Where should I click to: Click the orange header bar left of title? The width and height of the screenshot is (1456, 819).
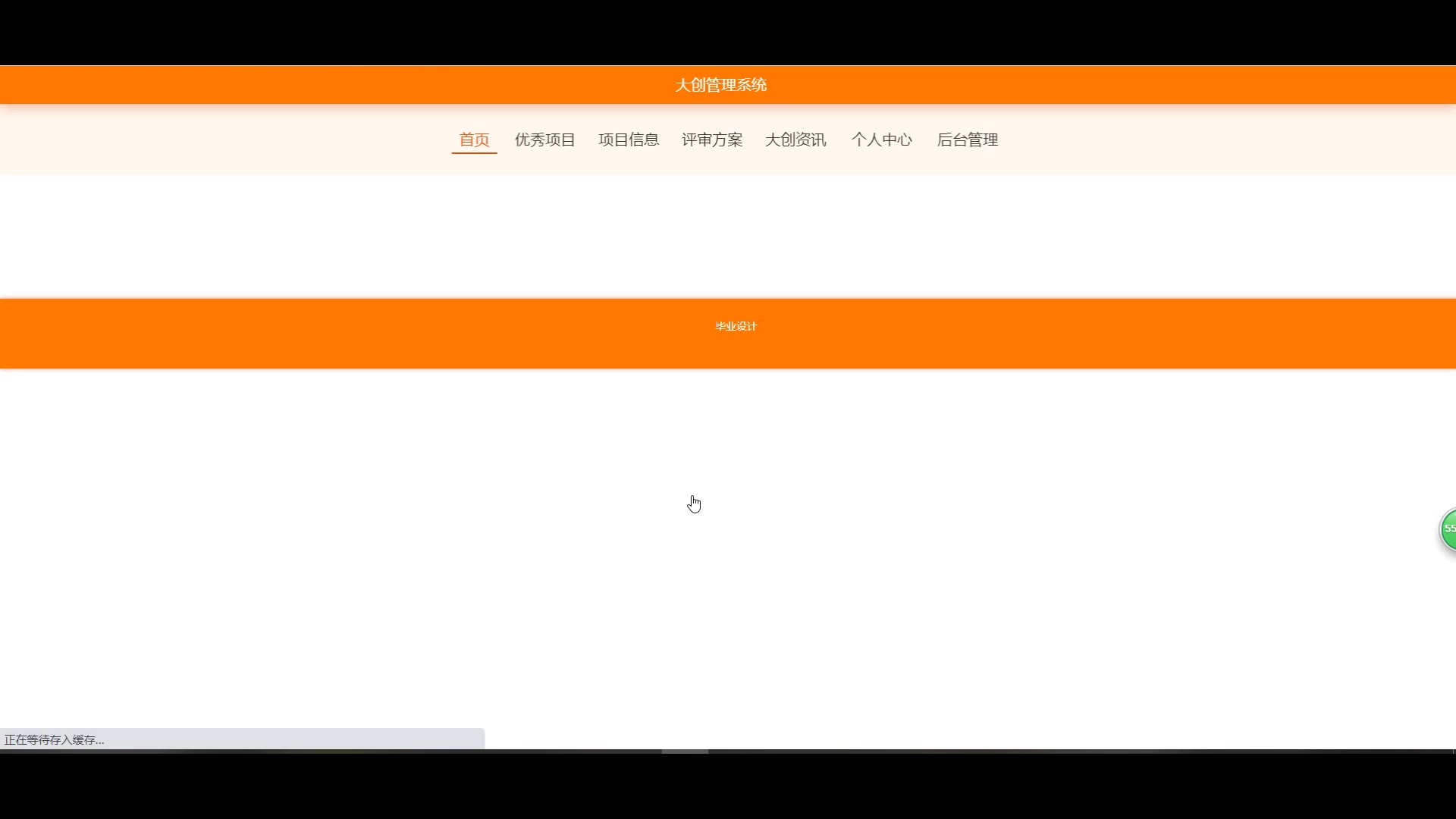coord(303,85)
